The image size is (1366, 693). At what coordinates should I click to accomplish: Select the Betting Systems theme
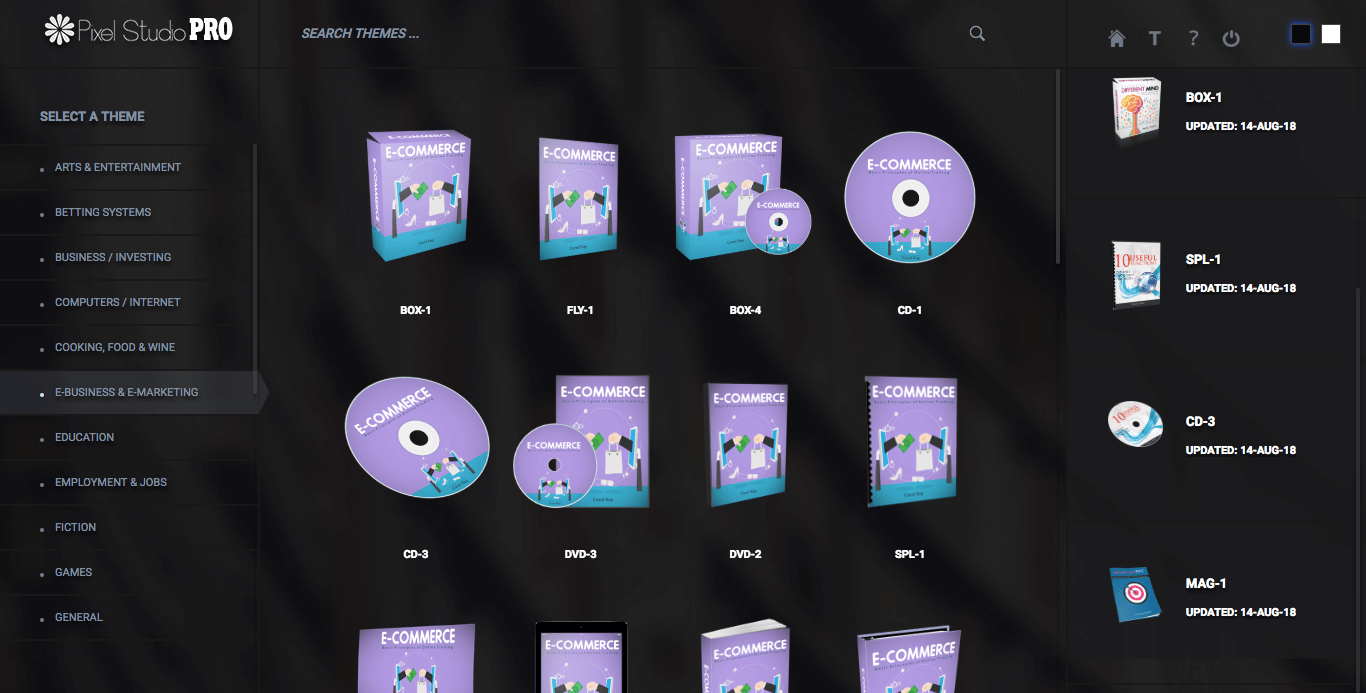click(128, 212)
